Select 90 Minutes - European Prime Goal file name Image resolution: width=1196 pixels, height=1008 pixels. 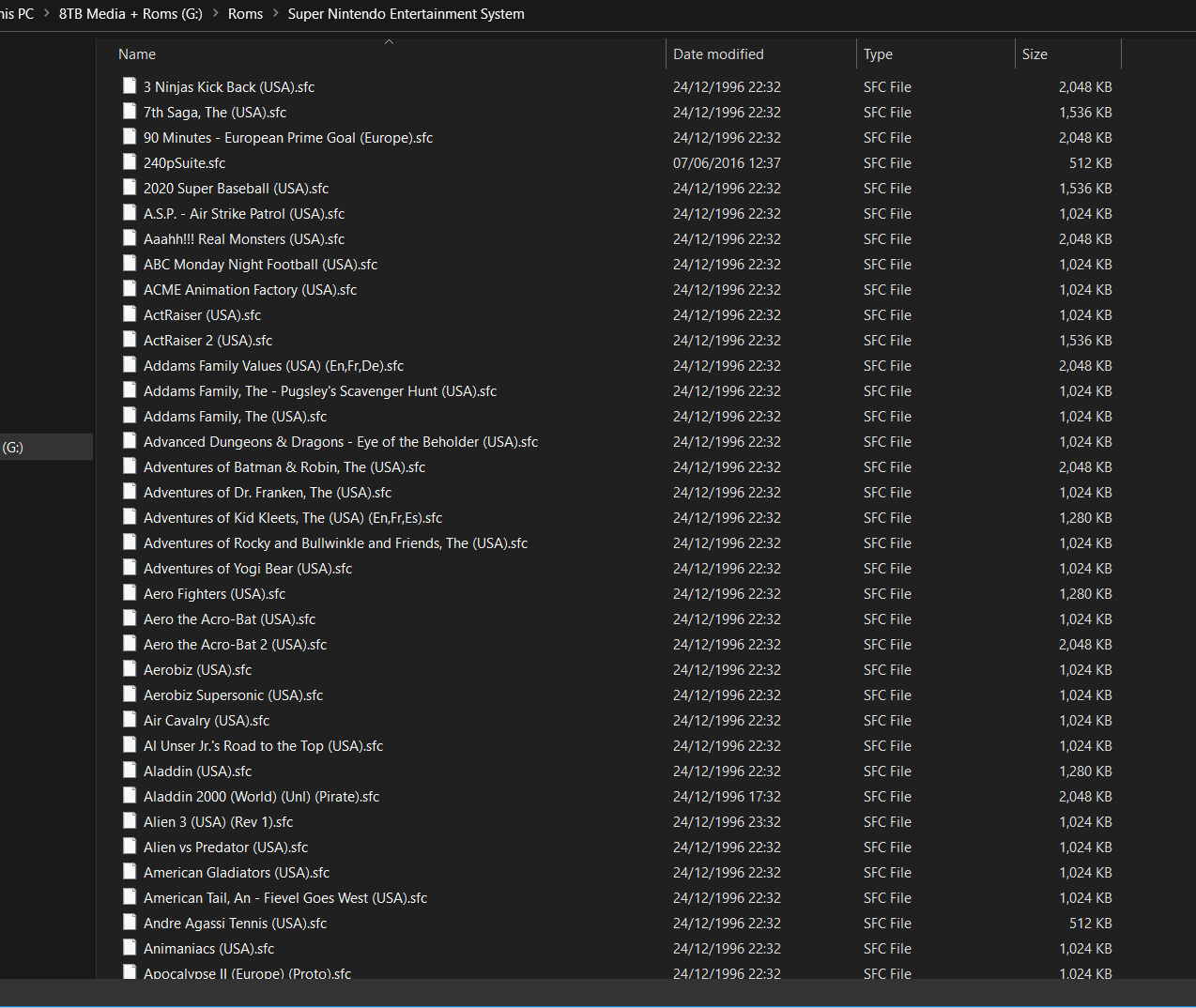288,137
